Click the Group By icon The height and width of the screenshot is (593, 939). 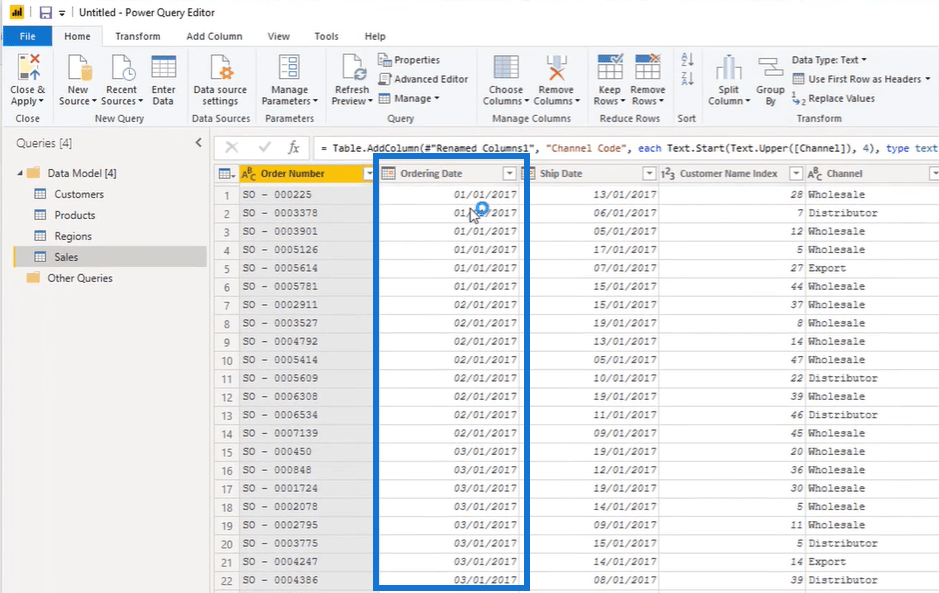click(770, 68)
